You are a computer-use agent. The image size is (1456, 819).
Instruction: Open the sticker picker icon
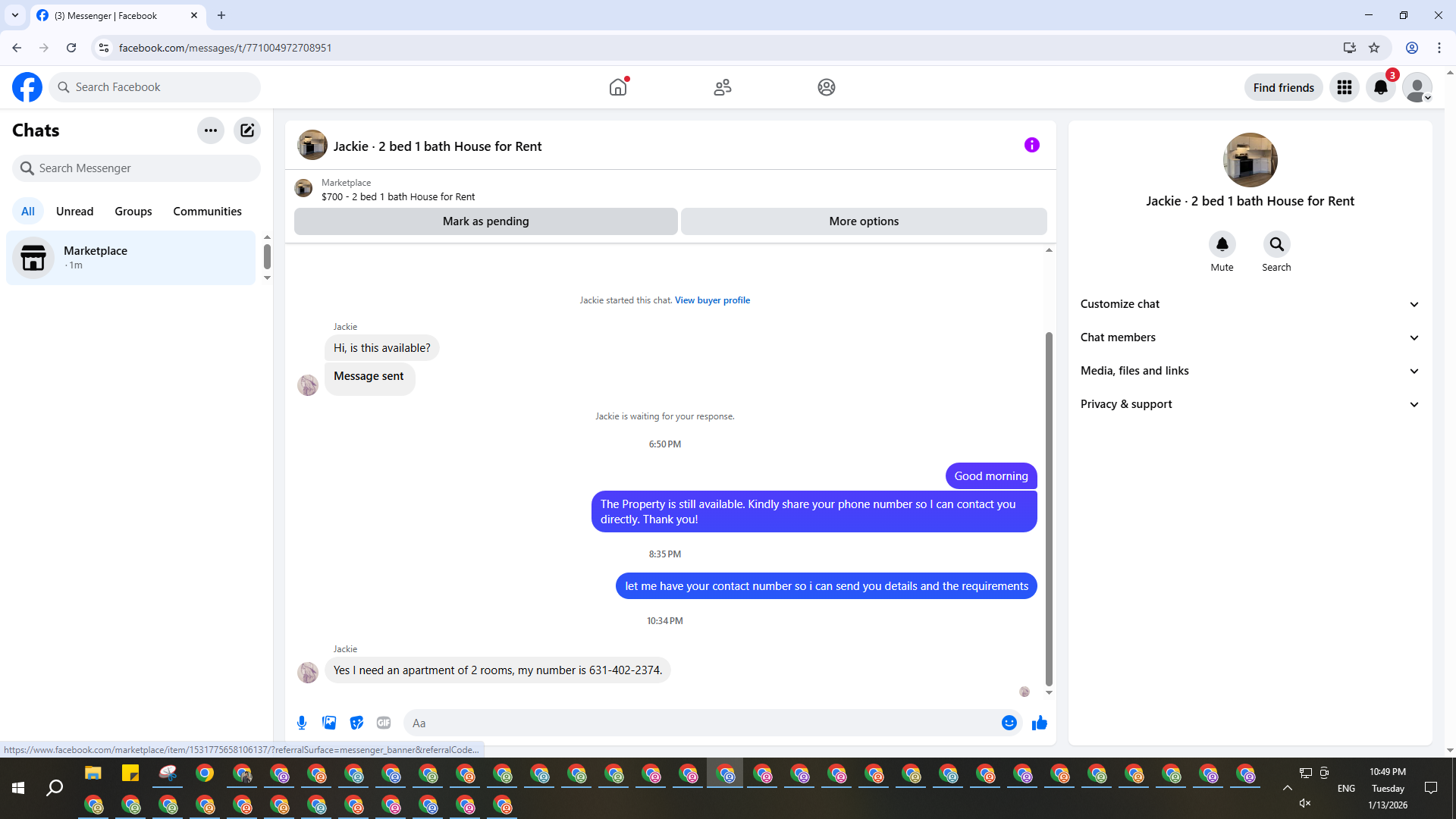[x=356, y=723]
